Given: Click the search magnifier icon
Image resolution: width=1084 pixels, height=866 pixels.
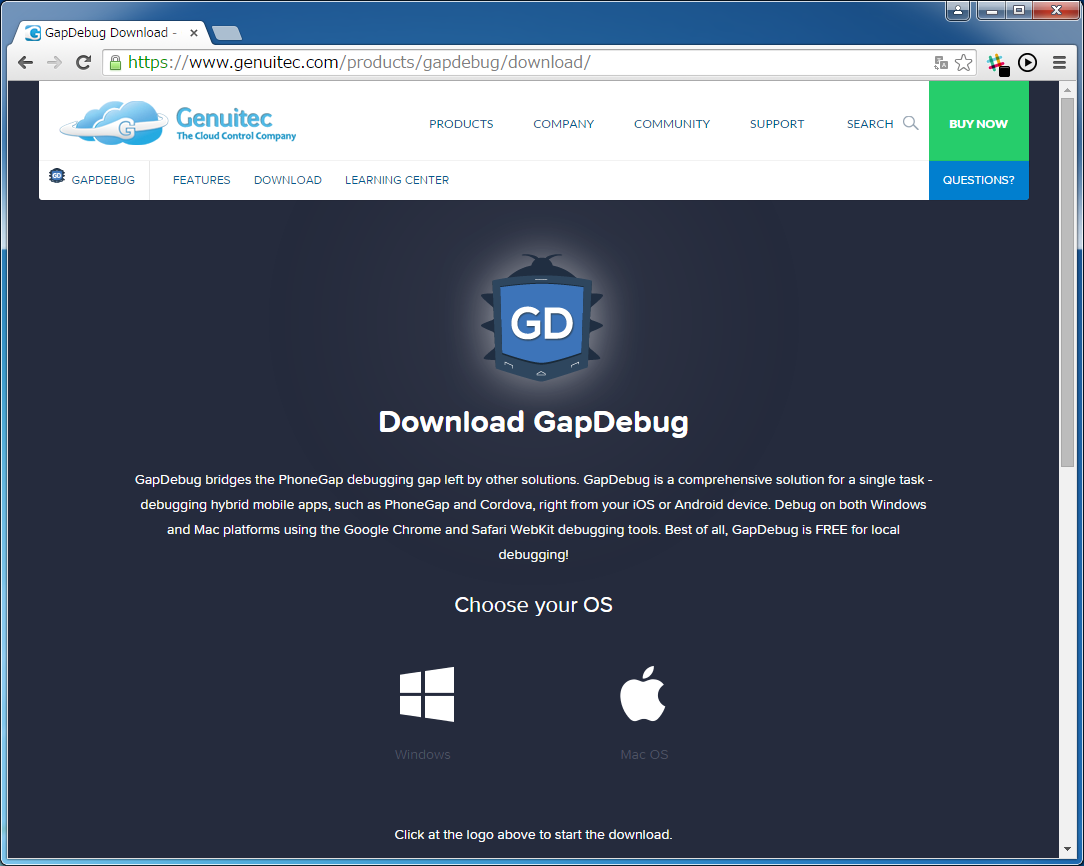Looking at the screenshot, I should pyautogui.click(x=910, y=123).
